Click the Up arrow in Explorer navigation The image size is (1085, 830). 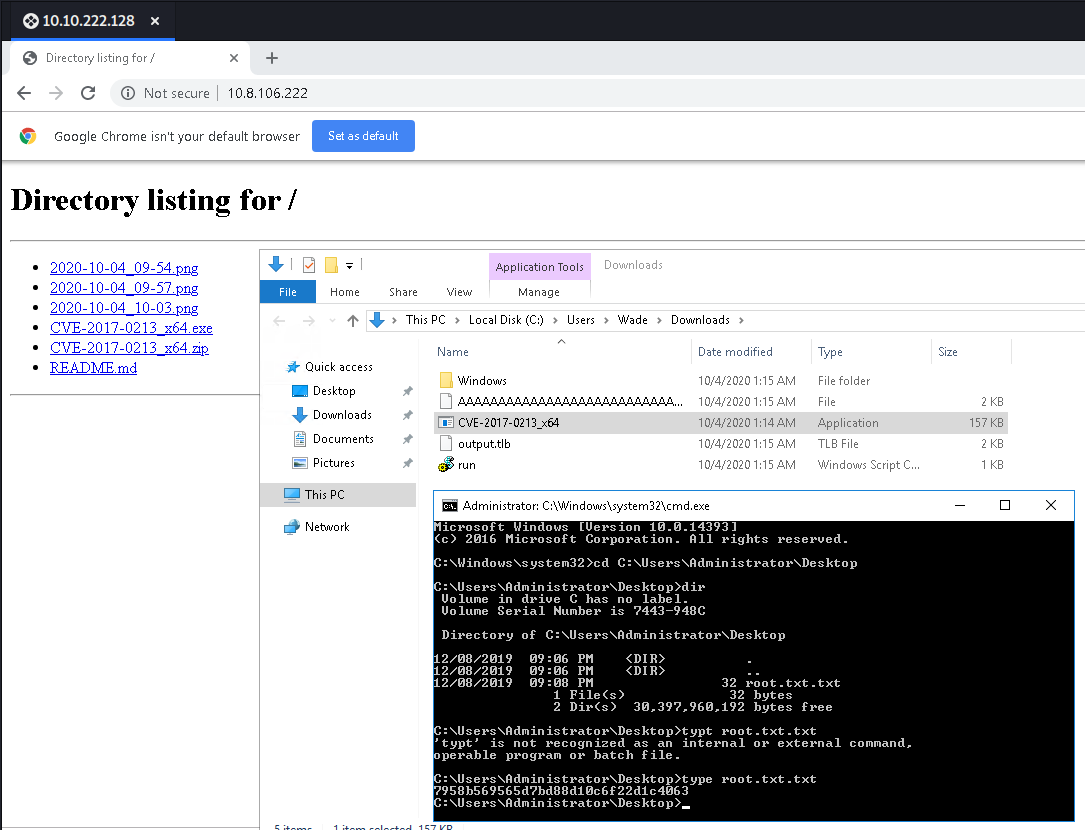352,321
